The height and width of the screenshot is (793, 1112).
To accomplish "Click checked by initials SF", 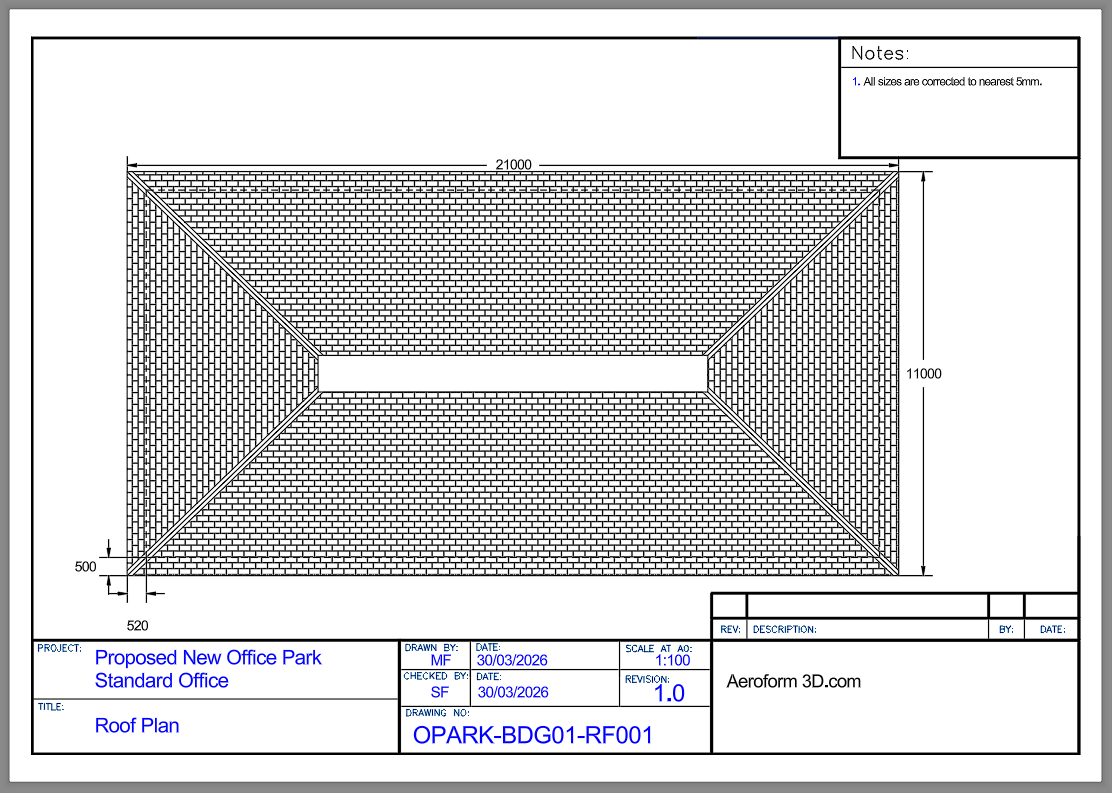I will [x=440, y=692].
